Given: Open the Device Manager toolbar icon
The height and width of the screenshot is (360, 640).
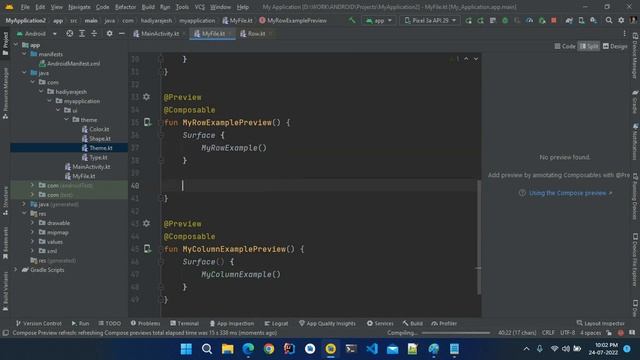Looking at the screenshot, I should 581,20.
